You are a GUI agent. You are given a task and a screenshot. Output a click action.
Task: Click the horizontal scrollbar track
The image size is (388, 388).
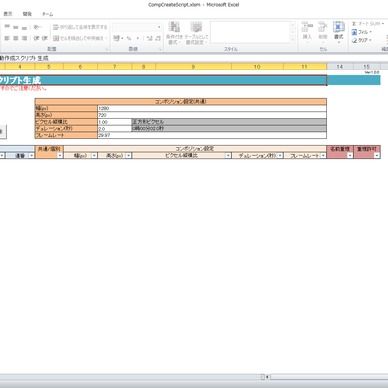tap(329, 377)
